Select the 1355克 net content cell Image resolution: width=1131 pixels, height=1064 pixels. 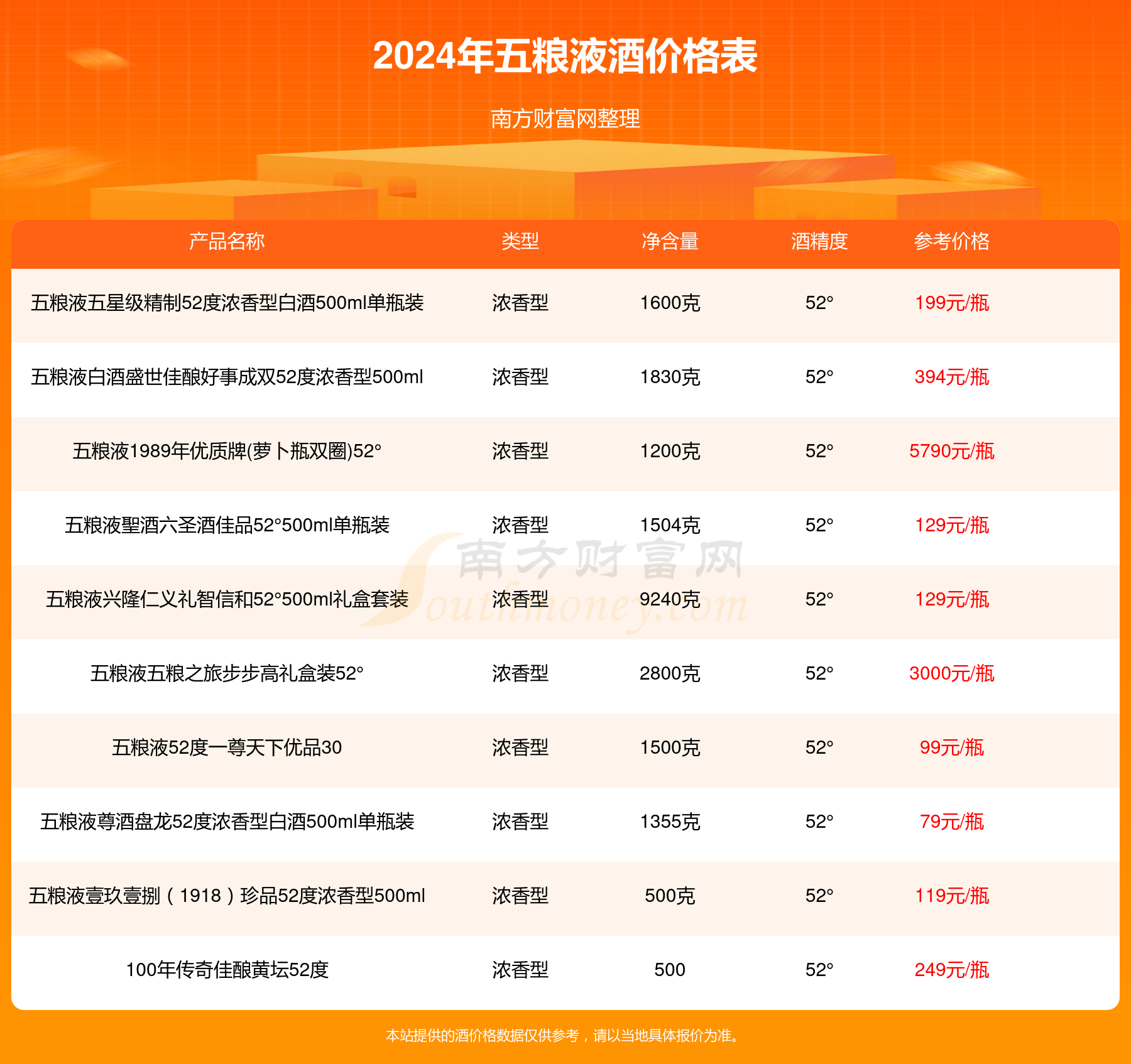[670, 822]
